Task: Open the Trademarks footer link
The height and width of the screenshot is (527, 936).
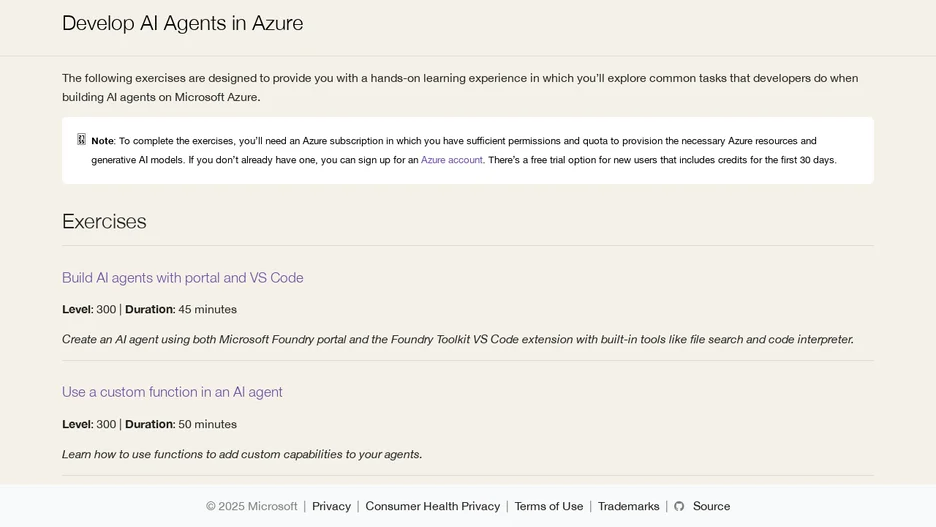Action: (629, 506)
